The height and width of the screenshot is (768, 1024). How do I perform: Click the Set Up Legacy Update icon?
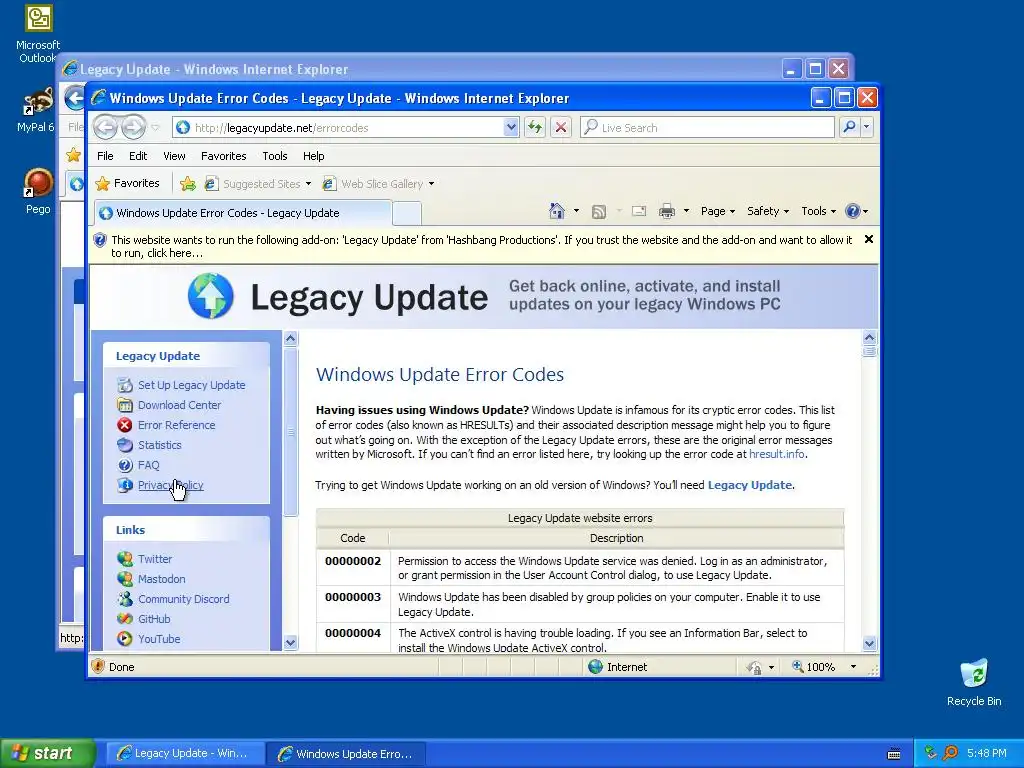coord(125,385)
